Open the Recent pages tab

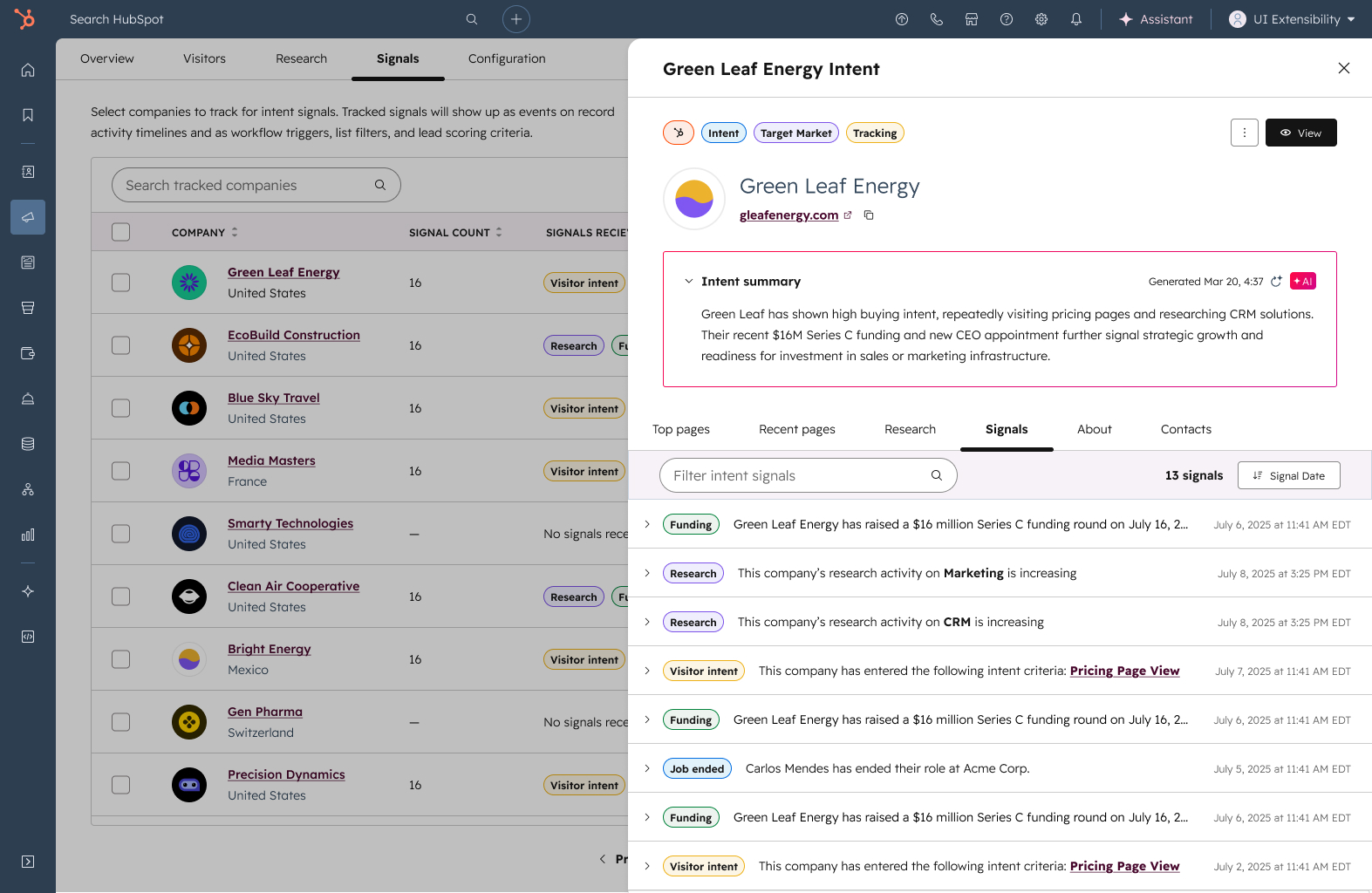click(x=797, y=429)
